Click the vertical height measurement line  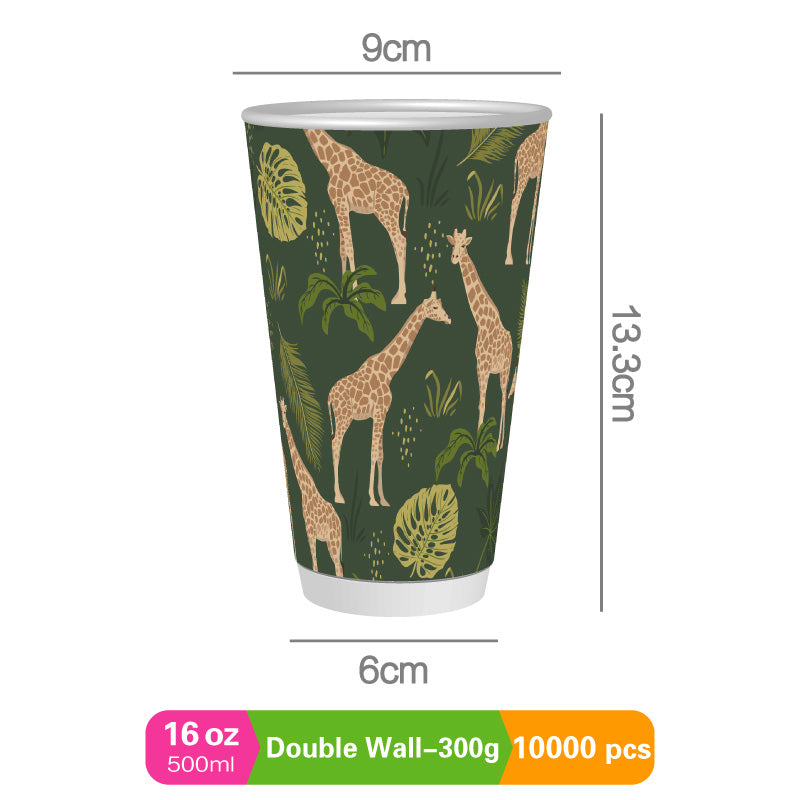coord(602,362)
